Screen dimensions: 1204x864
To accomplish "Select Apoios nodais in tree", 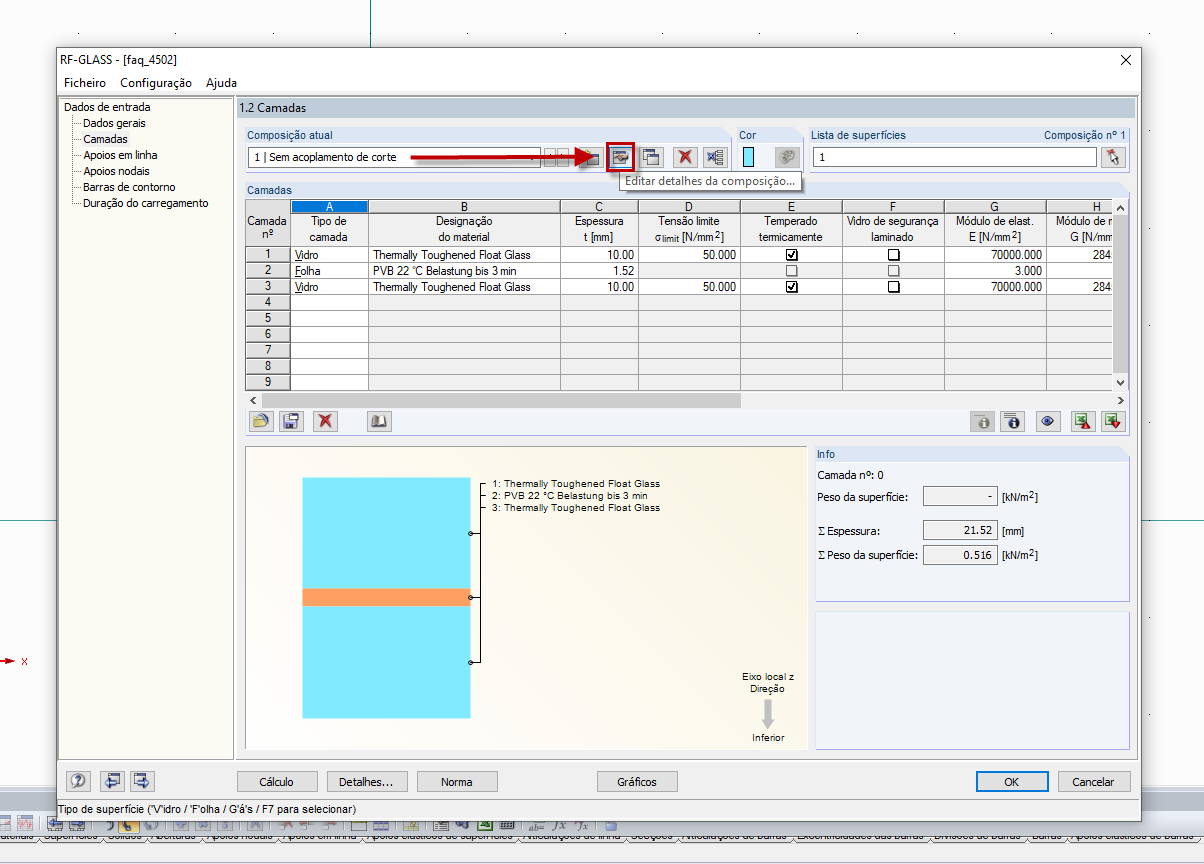I will (x=116, y=171).
